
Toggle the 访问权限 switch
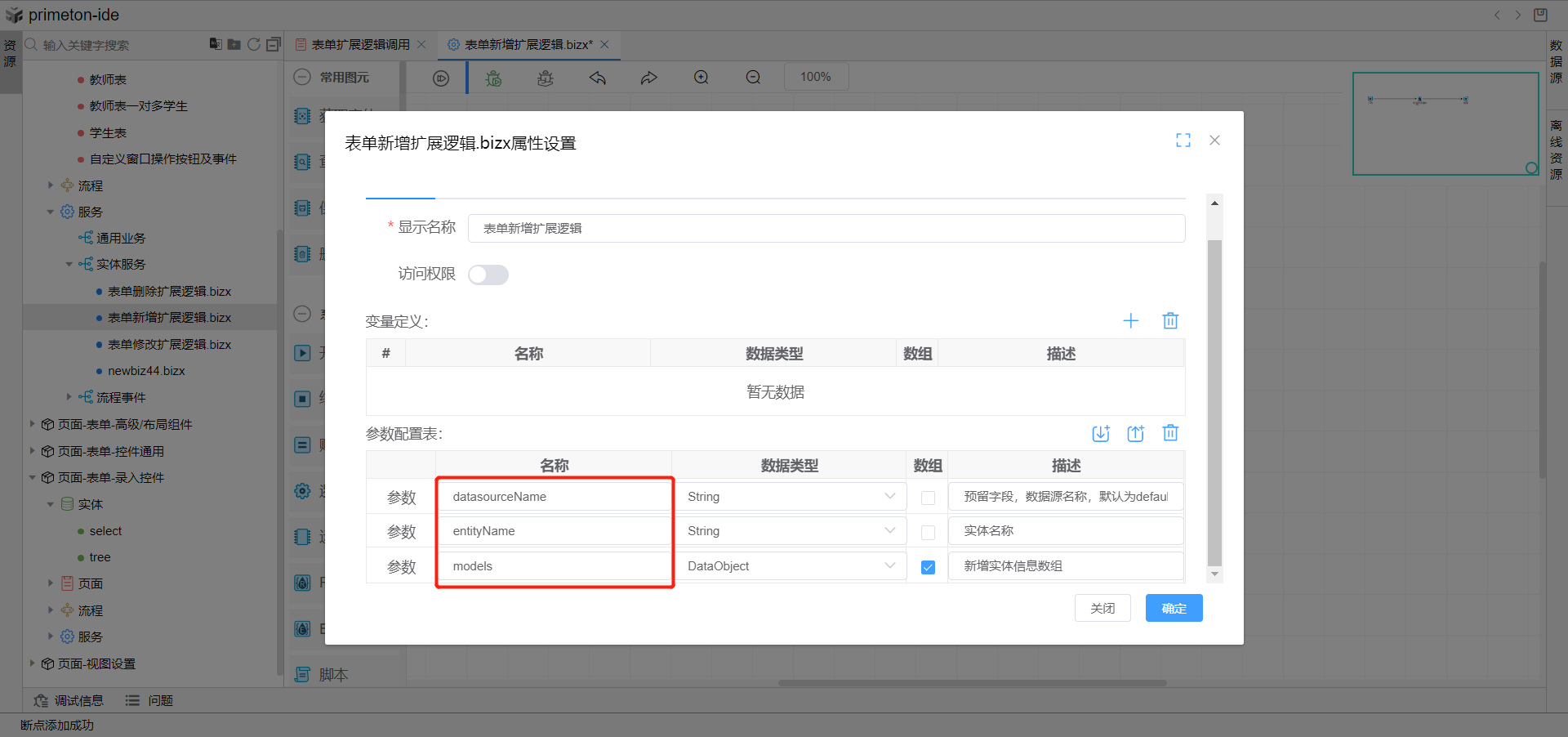pyautogui.click(x=488, y=275)
